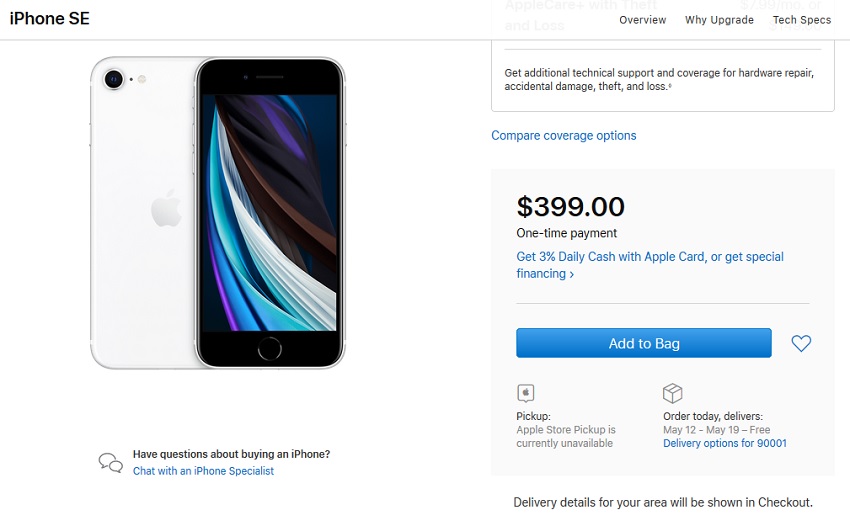Click the financing chevron arrow
The width and height of the screenshot is (850, 526).
pyautogui.click(x=571, y=274)
